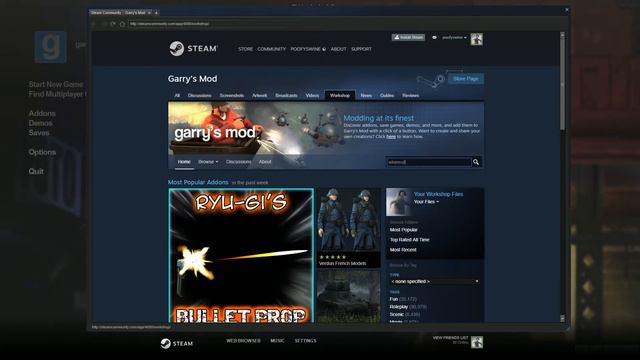
Task: Open SETTINGS in overlay bottom bar
Action: (305, 341)
